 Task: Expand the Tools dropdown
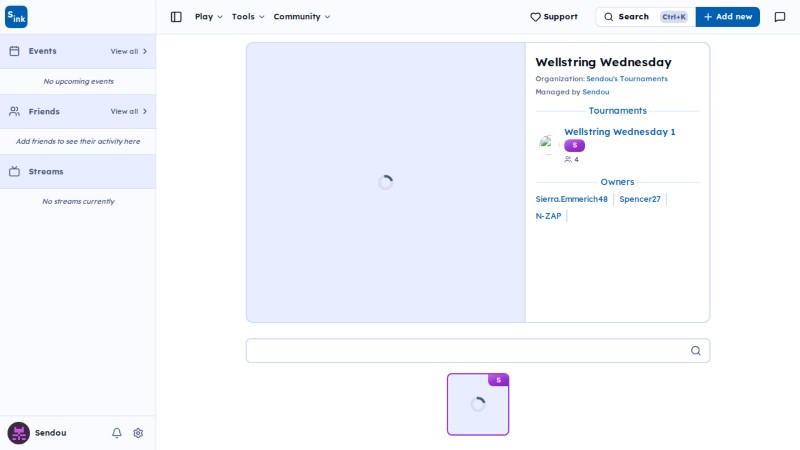tap(248, 17)
